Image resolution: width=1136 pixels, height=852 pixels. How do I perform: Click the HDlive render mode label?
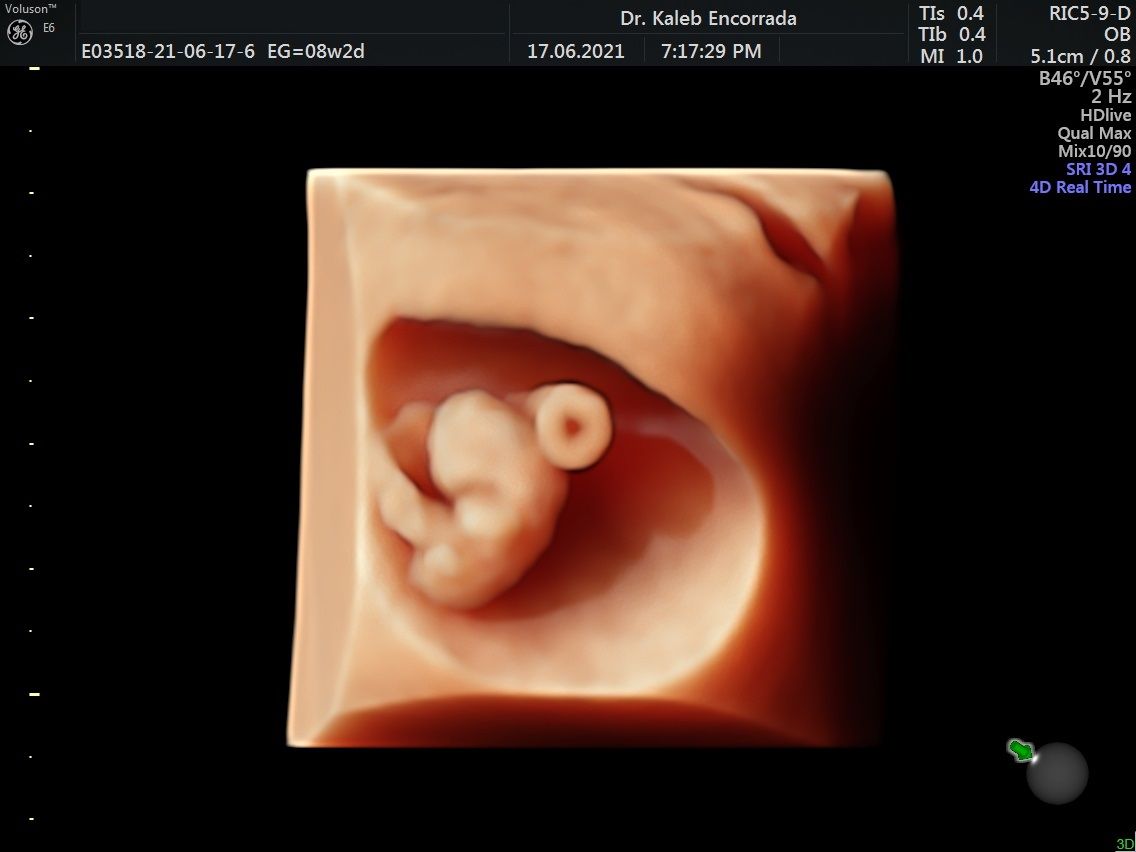(1105, 115)
